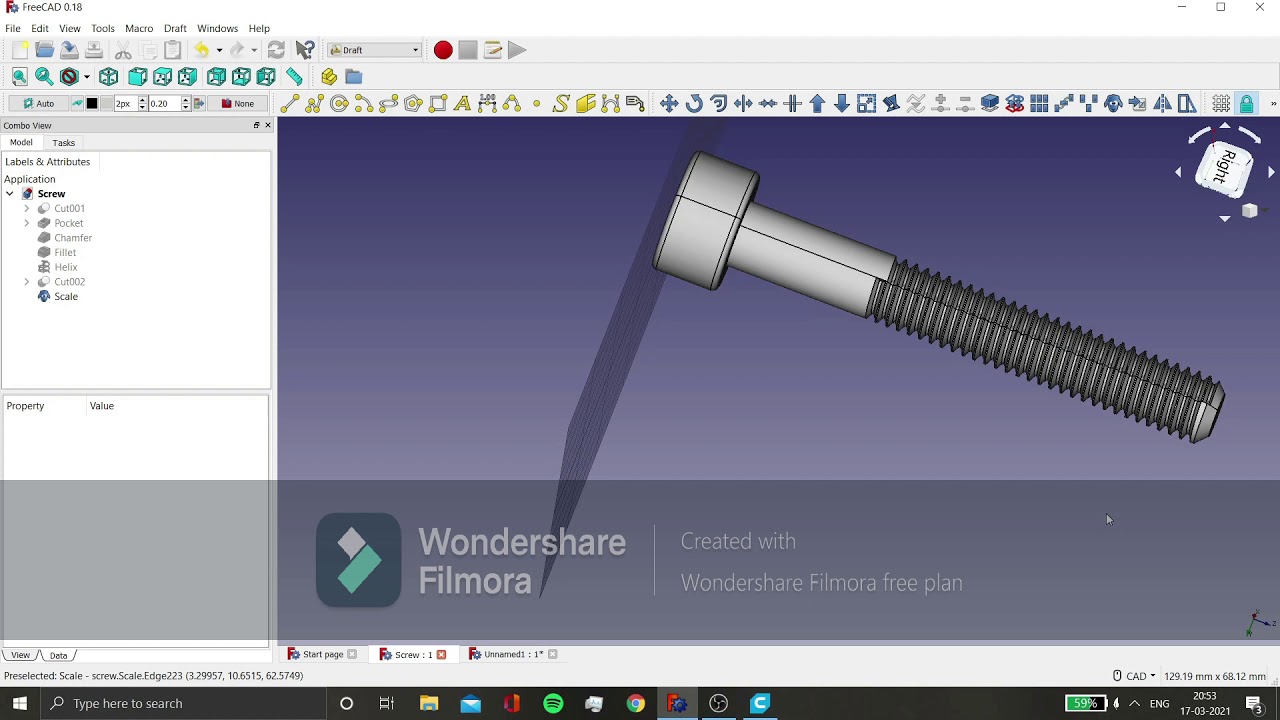Click the None autogroup button
The height and width of the screenshot is (720, 1280).
pyautogui.click(x=238, y=104)
